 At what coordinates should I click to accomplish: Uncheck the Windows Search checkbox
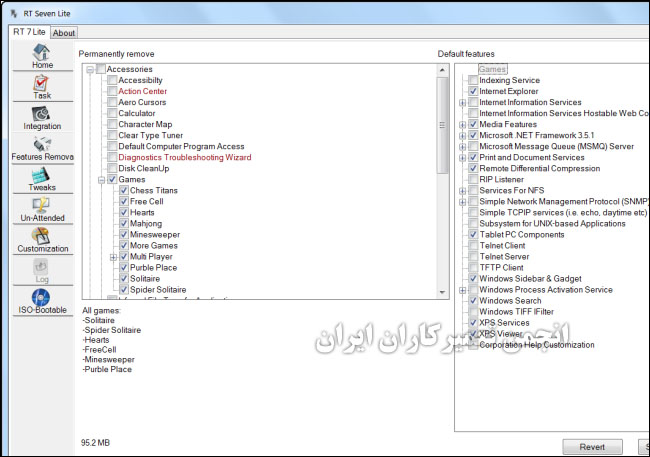pyautogui.click(x=473, y=301)
